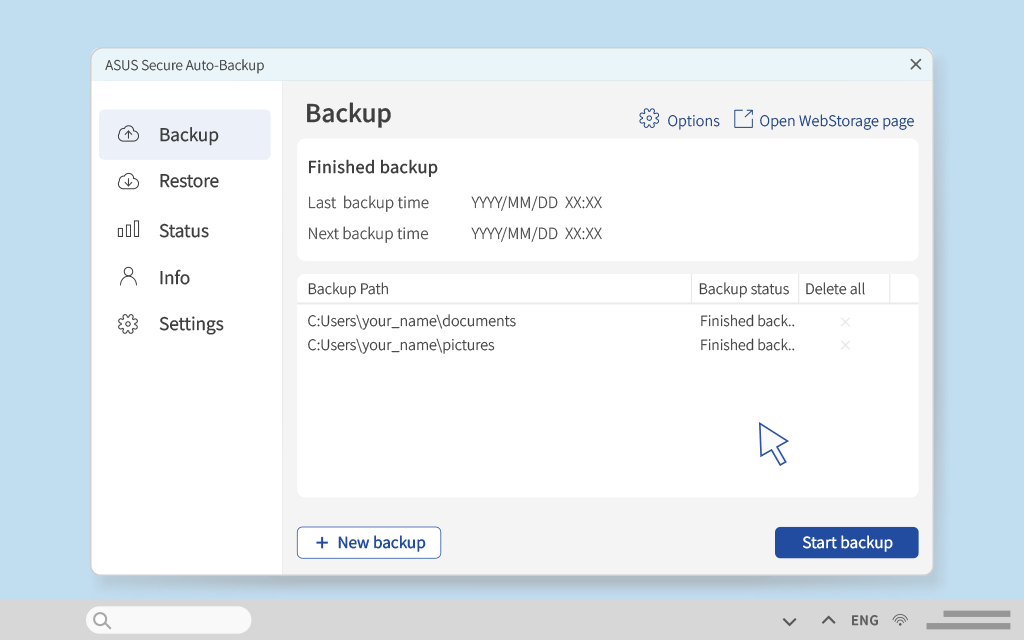This screenshot has height=640, width=1024.
Task: Click the Restore cloud download icon
Action: [x=128, y=181]
